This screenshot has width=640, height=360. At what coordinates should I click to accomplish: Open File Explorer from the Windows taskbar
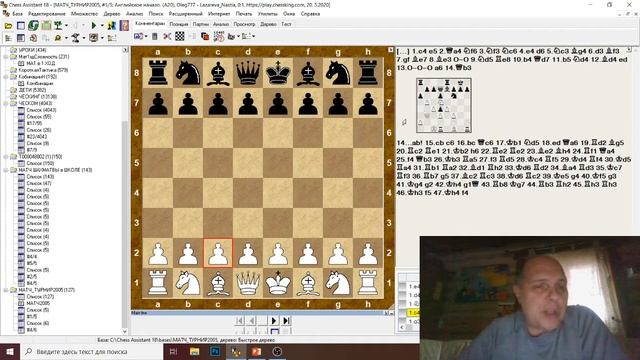coord(194,351)
